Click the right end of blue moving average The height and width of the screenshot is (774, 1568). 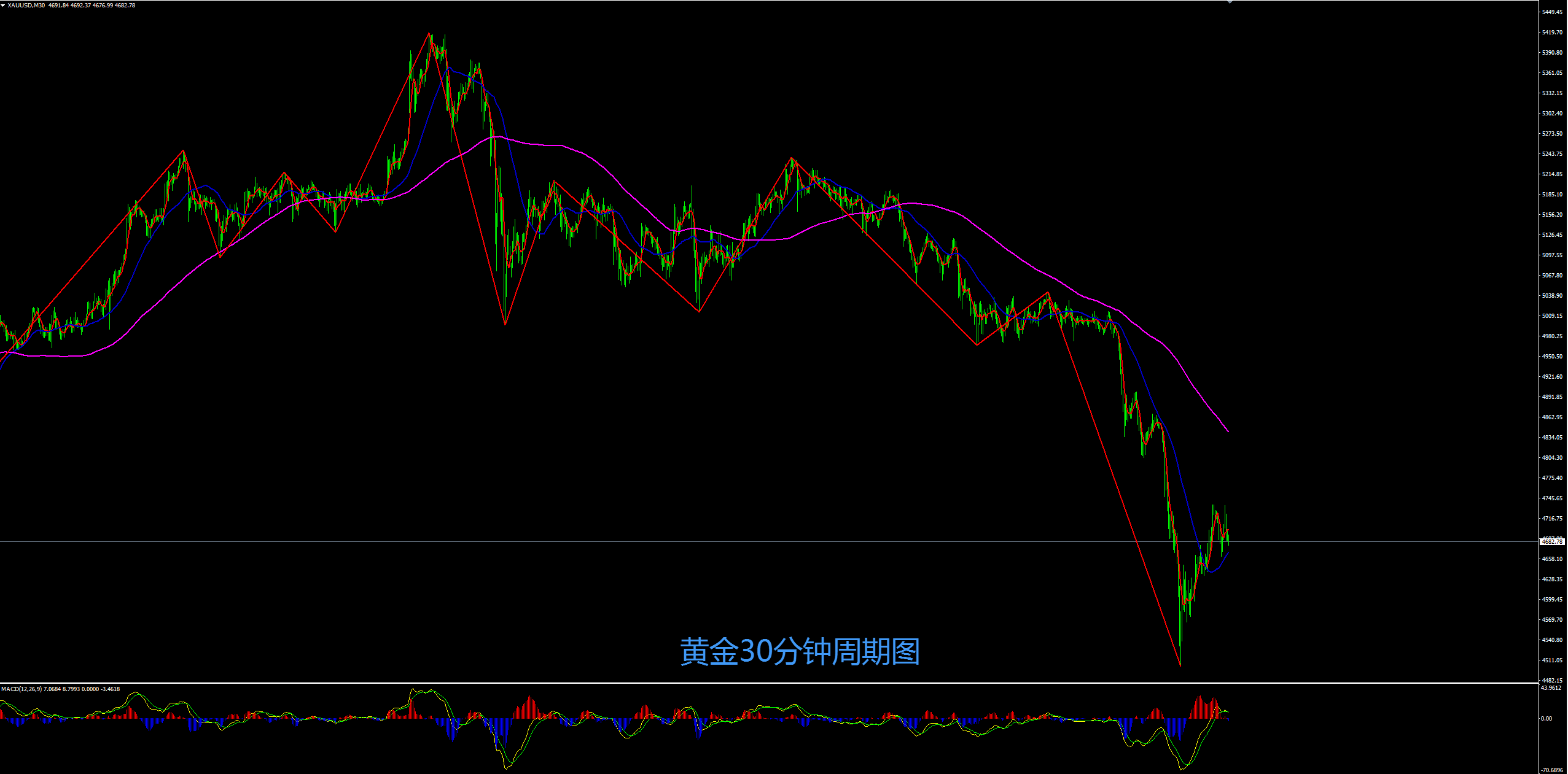tap(1228, 552)
